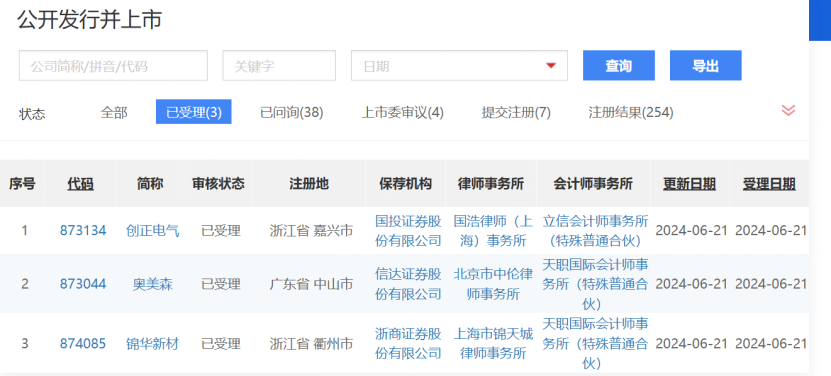Open the 锦华新材 company link

153,344
